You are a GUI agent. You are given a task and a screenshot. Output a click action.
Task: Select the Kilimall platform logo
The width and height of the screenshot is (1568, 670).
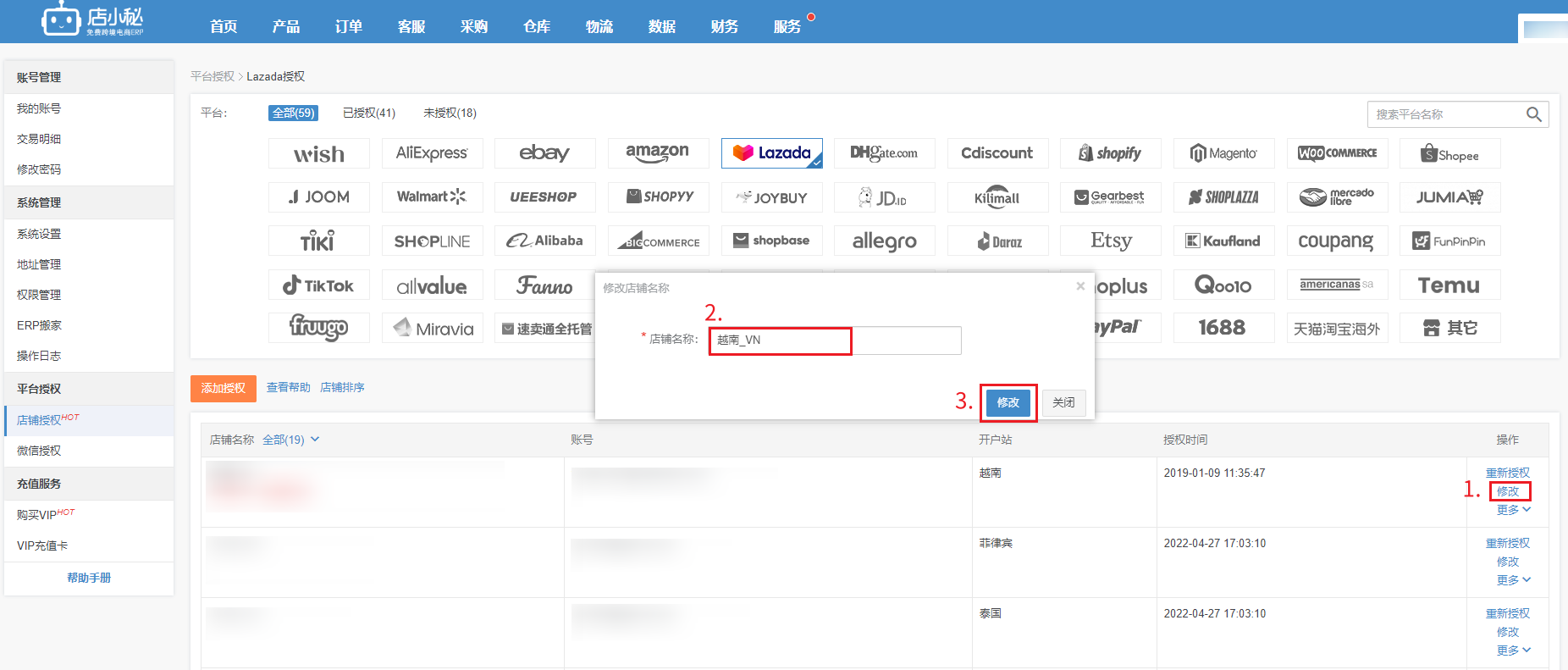997,197
